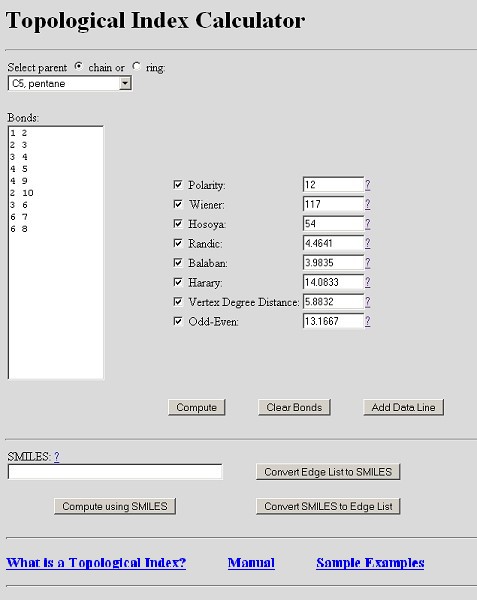Toggle the Odd-Even checkbox
This screenshot has width=477, height=600.
click(178, 321)
